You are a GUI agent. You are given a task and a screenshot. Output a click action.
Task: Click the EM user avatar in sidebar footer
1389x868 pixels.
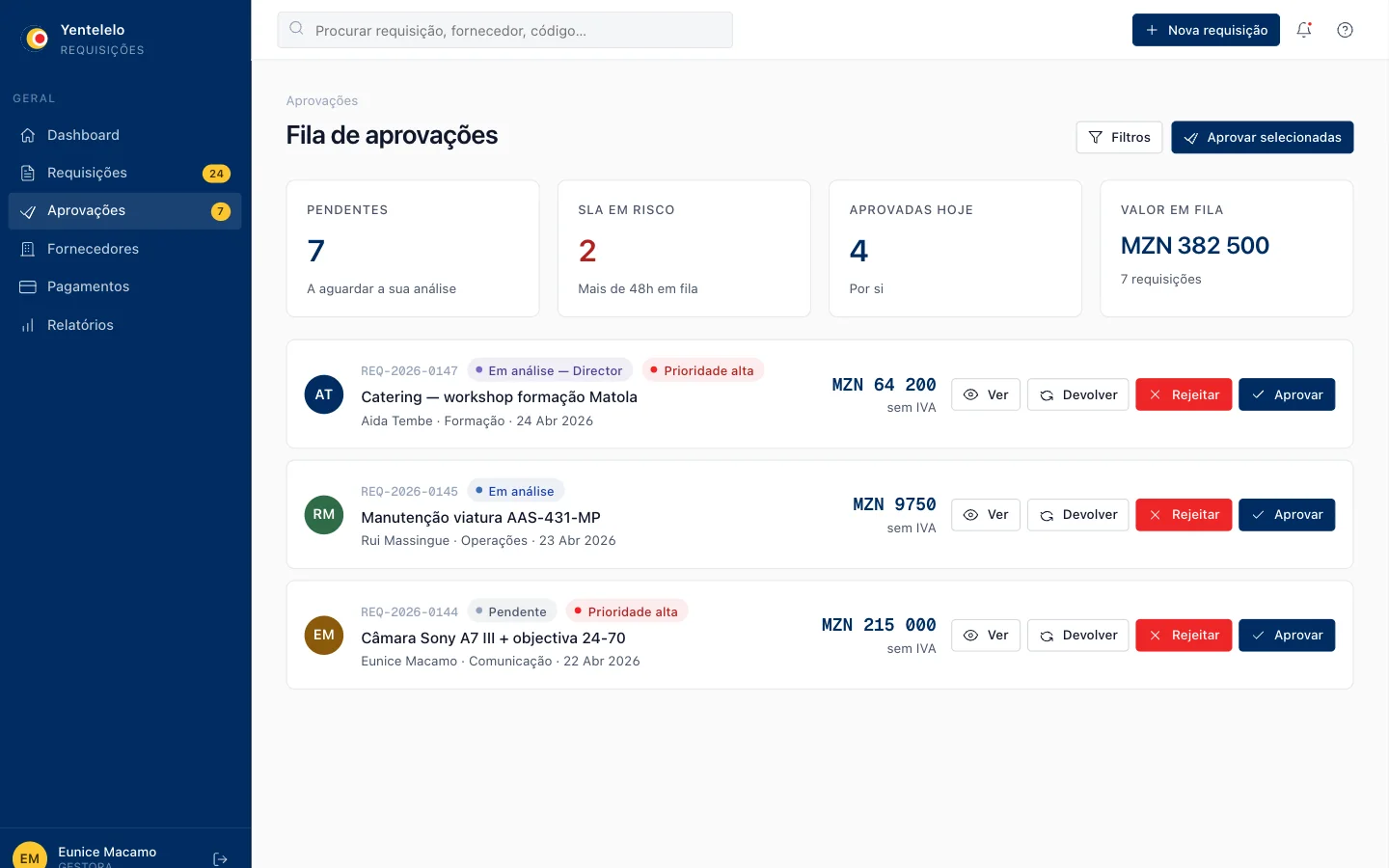pos(30,854)
